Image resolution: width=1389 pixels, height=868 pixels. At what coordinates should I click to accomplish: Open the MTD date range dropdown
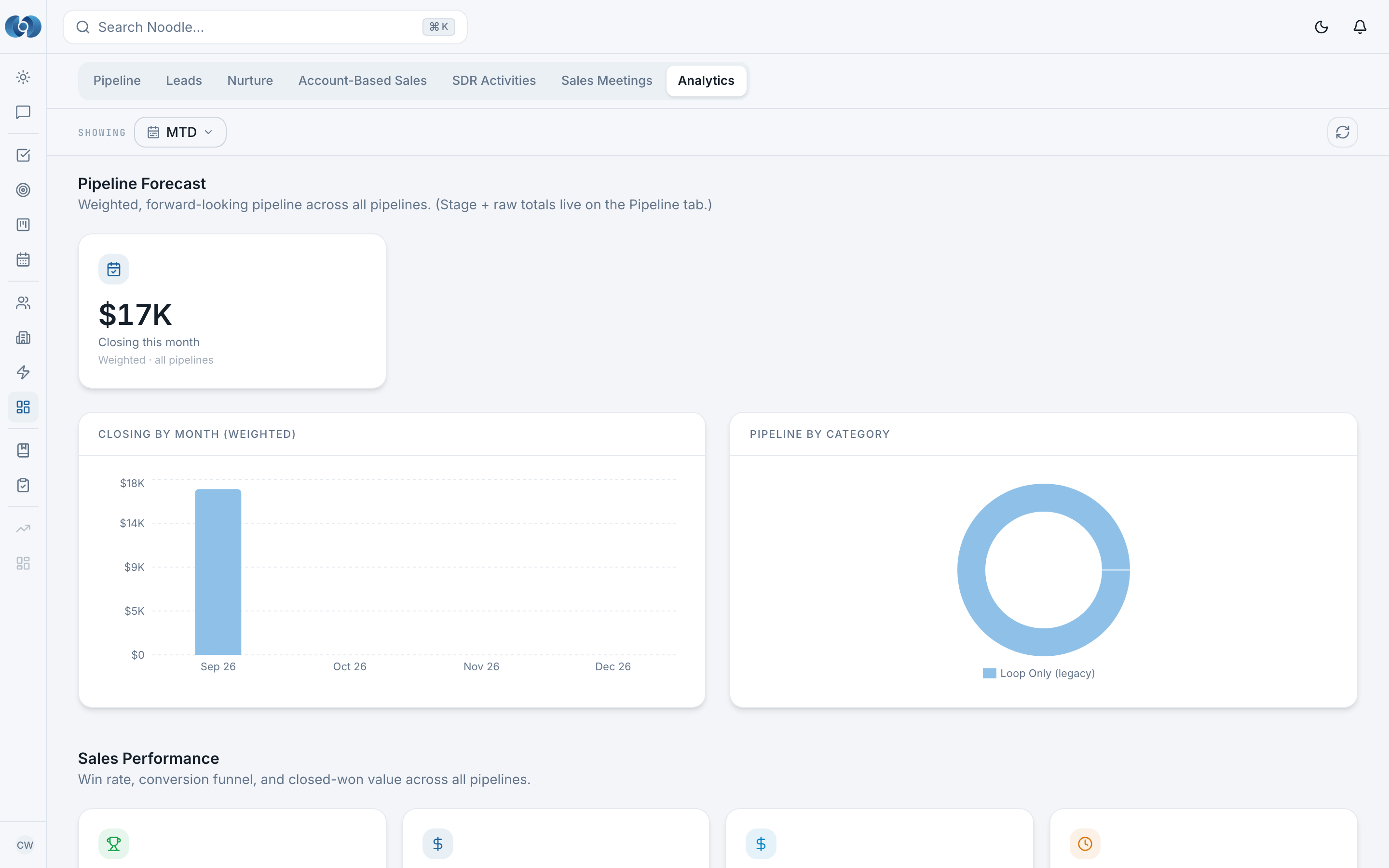(180, 132)
